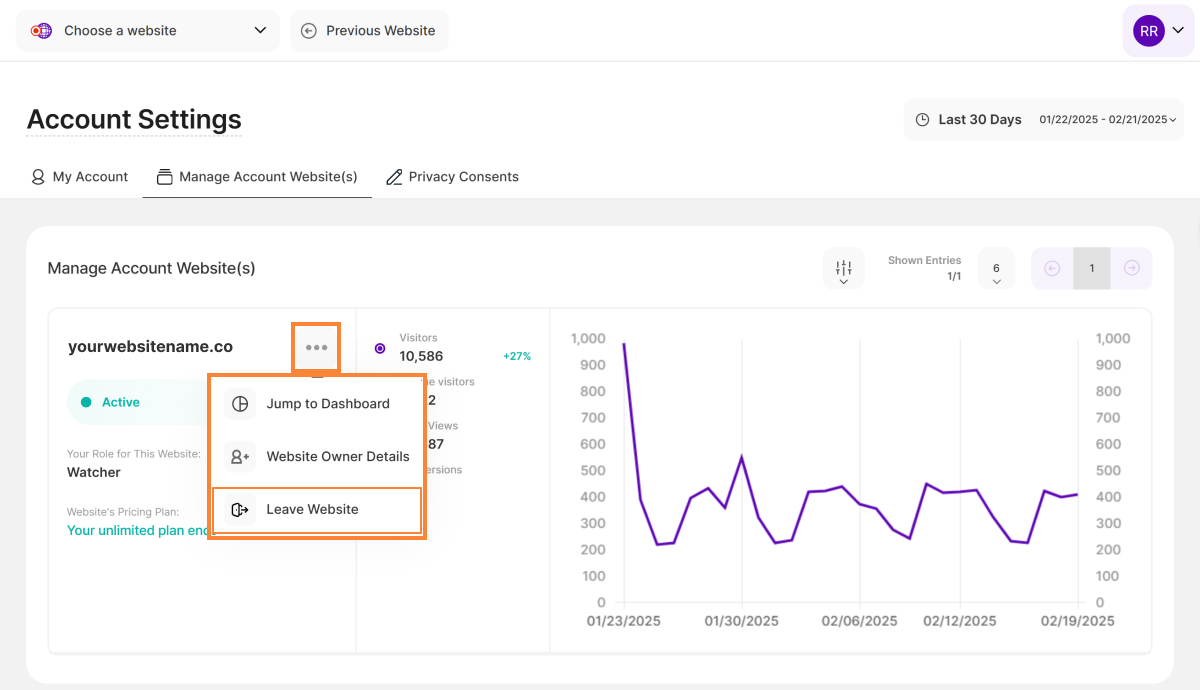Expand the Choose a website dropdown
The height and width of the screenshot is (690, 1200).
pos(148,31)
